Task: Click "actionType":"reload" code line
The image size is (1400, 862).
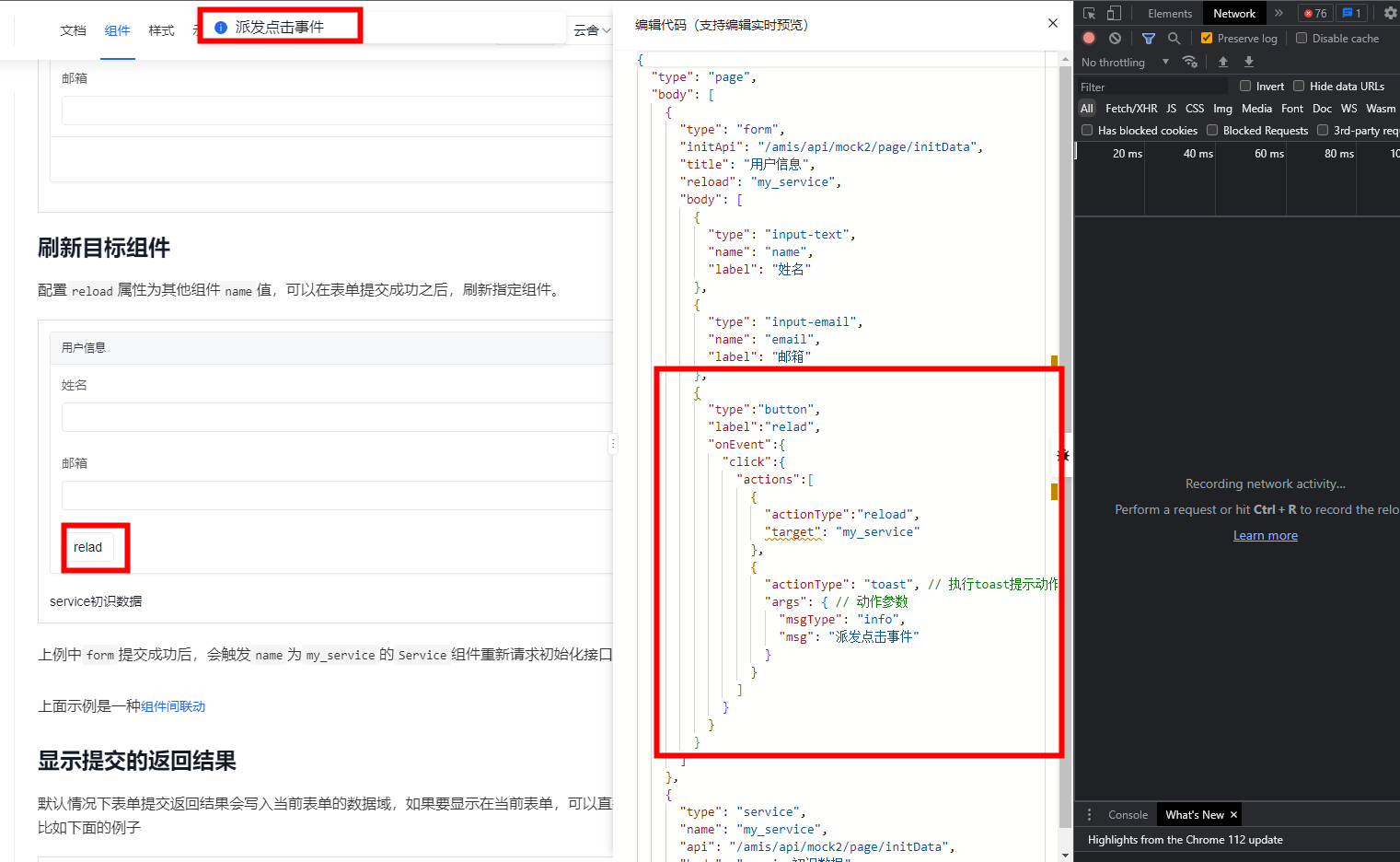Action: (x=841, y=514)
